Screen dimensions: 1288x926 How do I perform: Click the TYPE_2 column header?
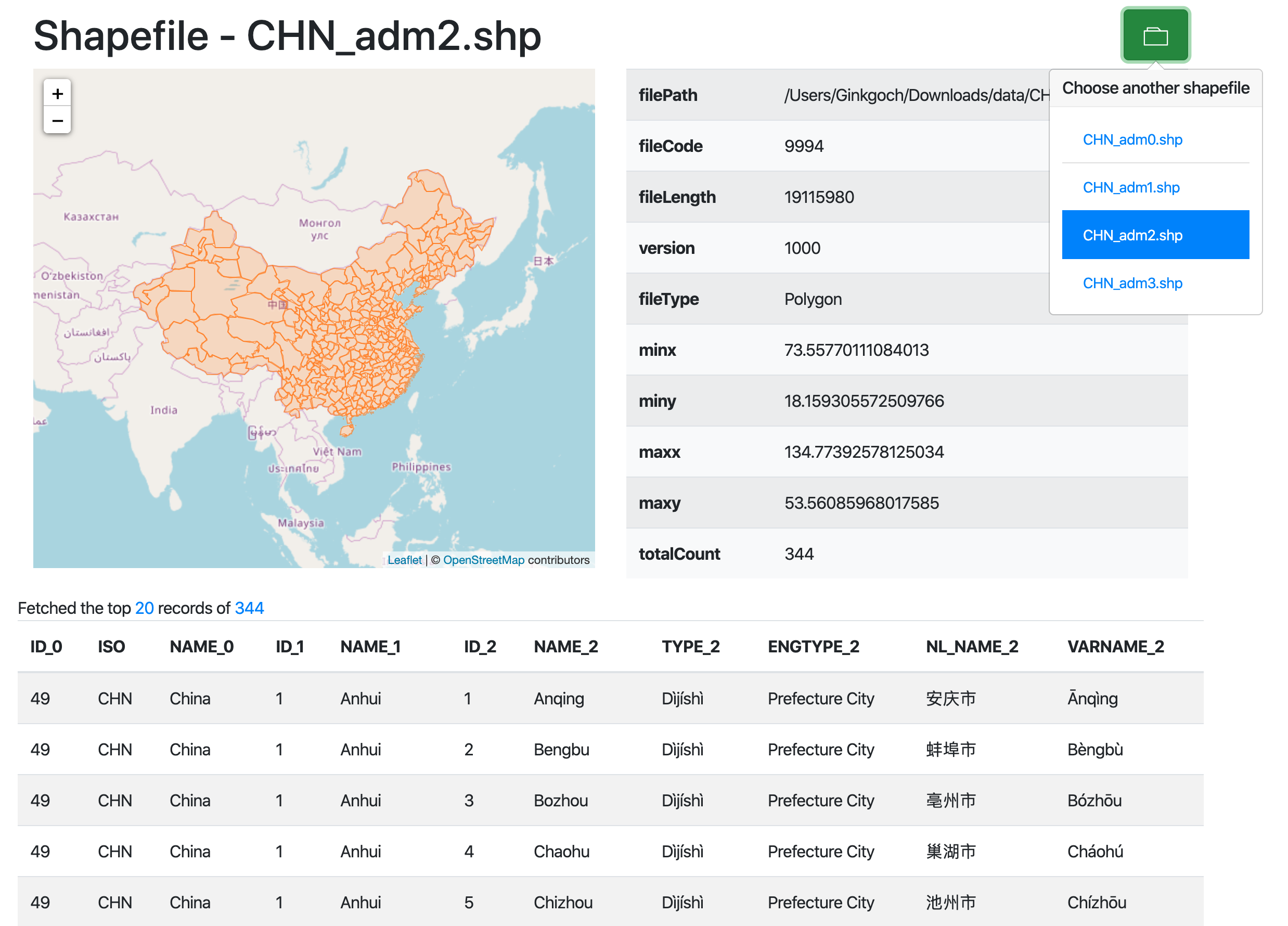[691, 646]
